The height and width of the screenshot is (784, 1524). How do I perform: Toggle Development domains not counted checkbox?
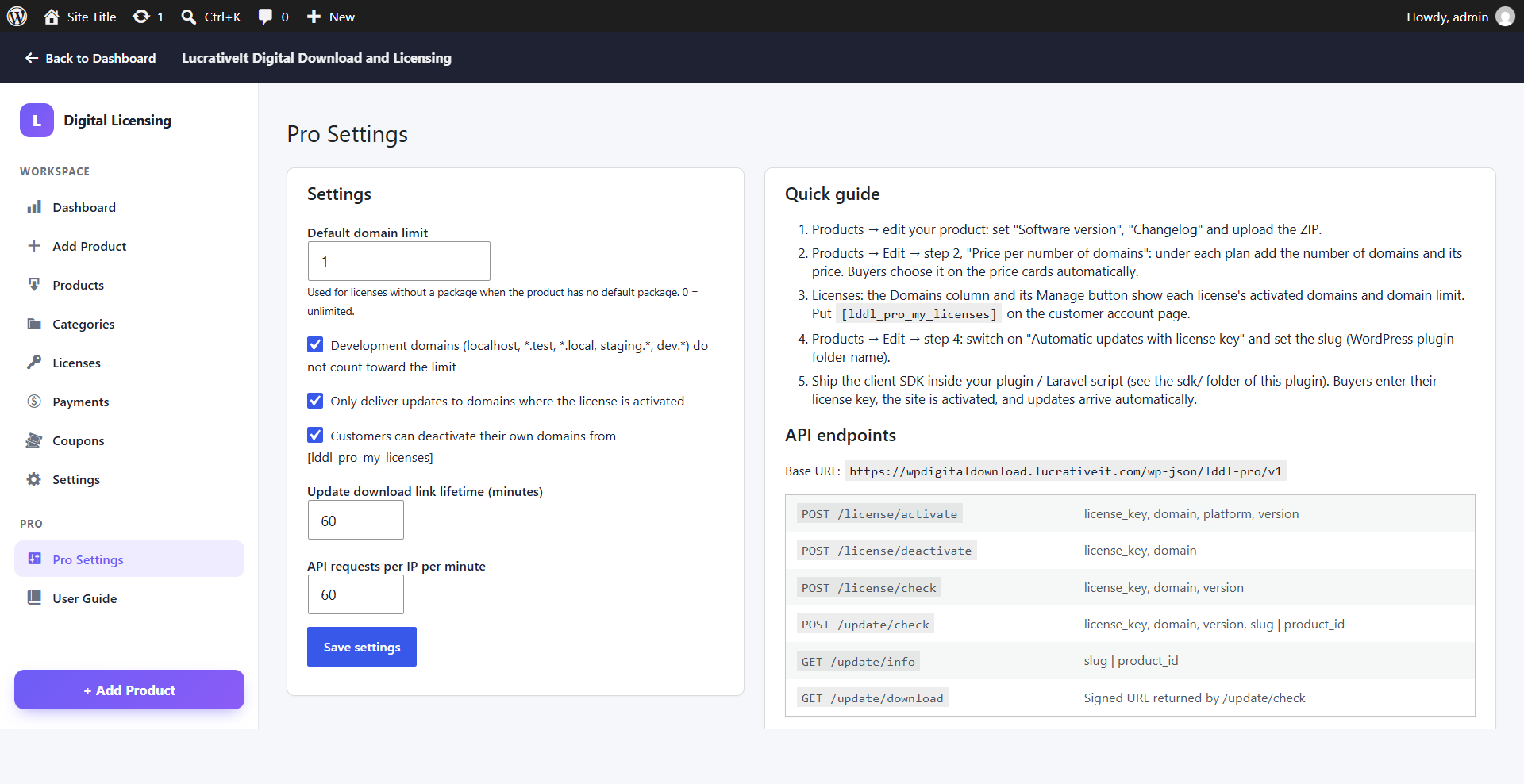[x=315, y=344]
